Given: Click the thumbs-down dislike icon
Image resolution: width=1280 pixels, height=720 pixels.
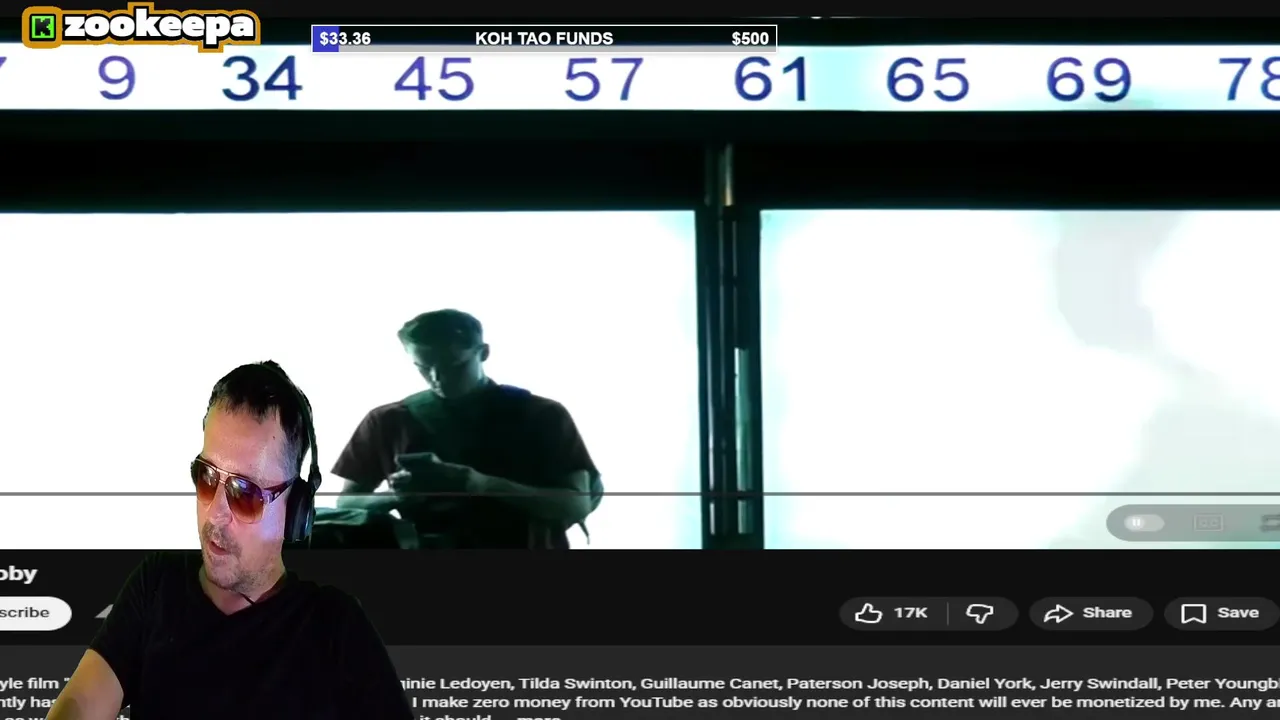Looking at the screenshot, I should pos(980,613).
